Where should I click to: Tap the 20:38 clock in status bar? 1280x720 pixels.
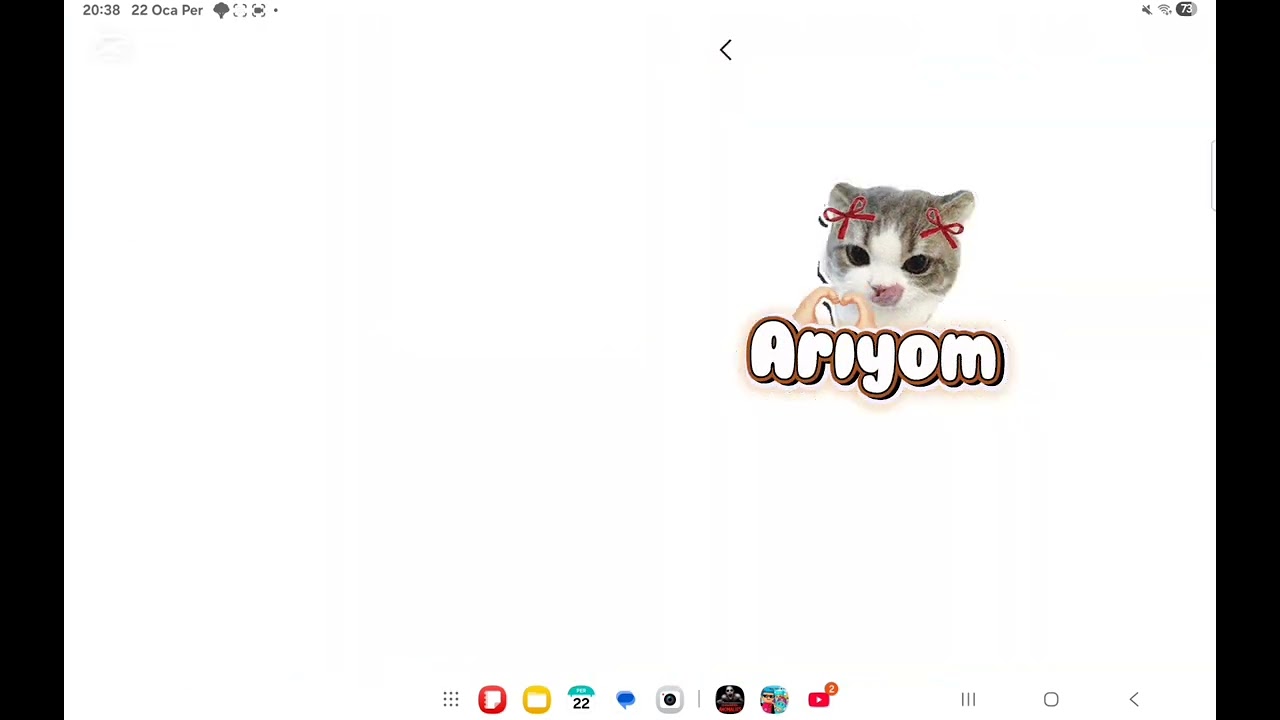101,10
